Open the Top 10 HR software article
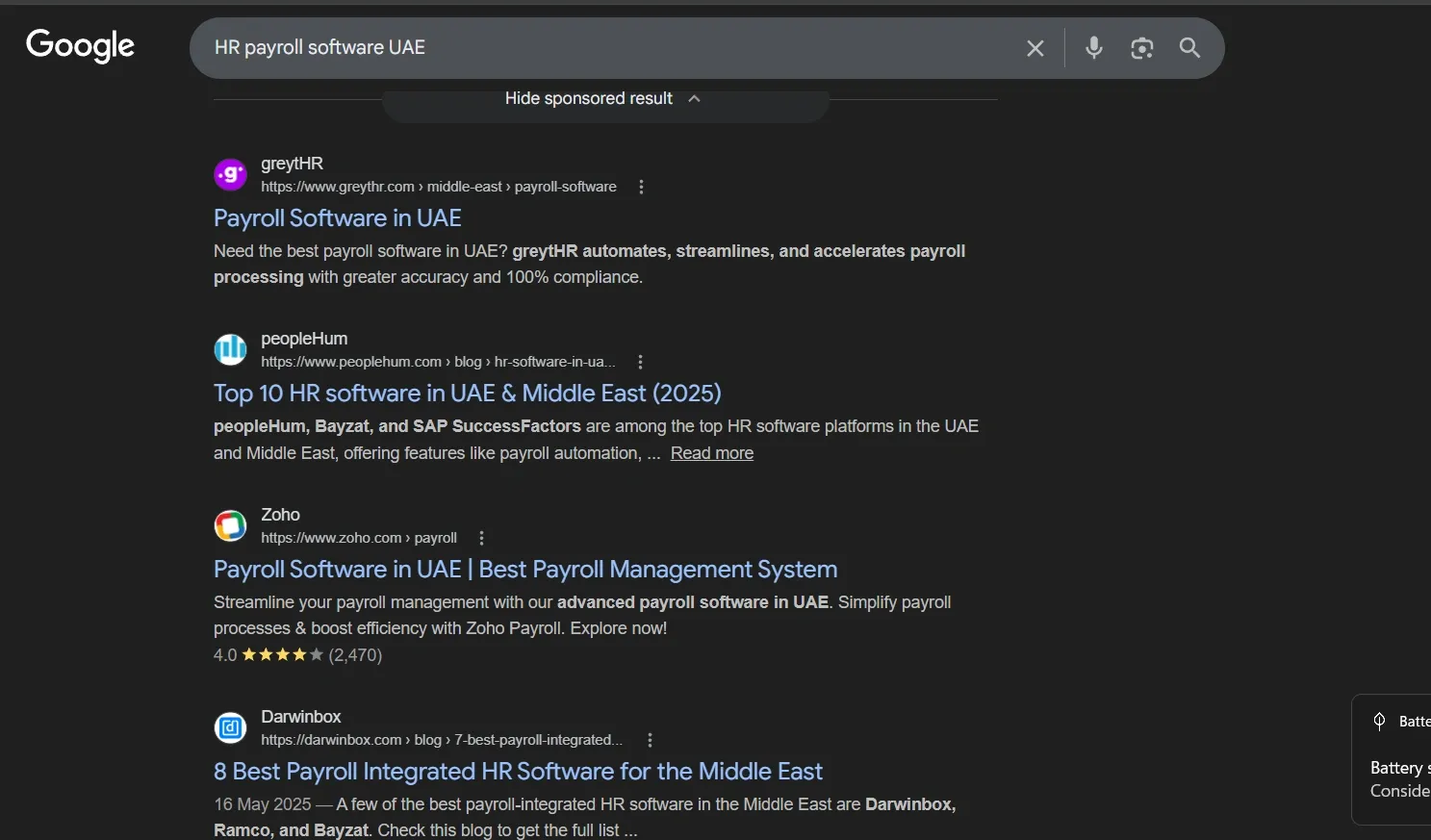 pos(468,393)
